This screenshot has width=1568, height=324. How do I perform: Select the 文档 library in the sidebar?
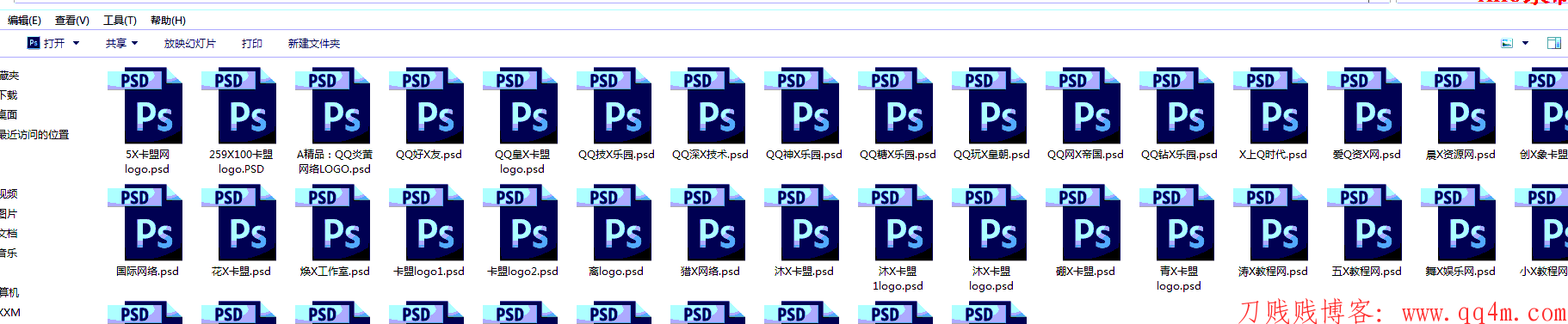[9, 234]
